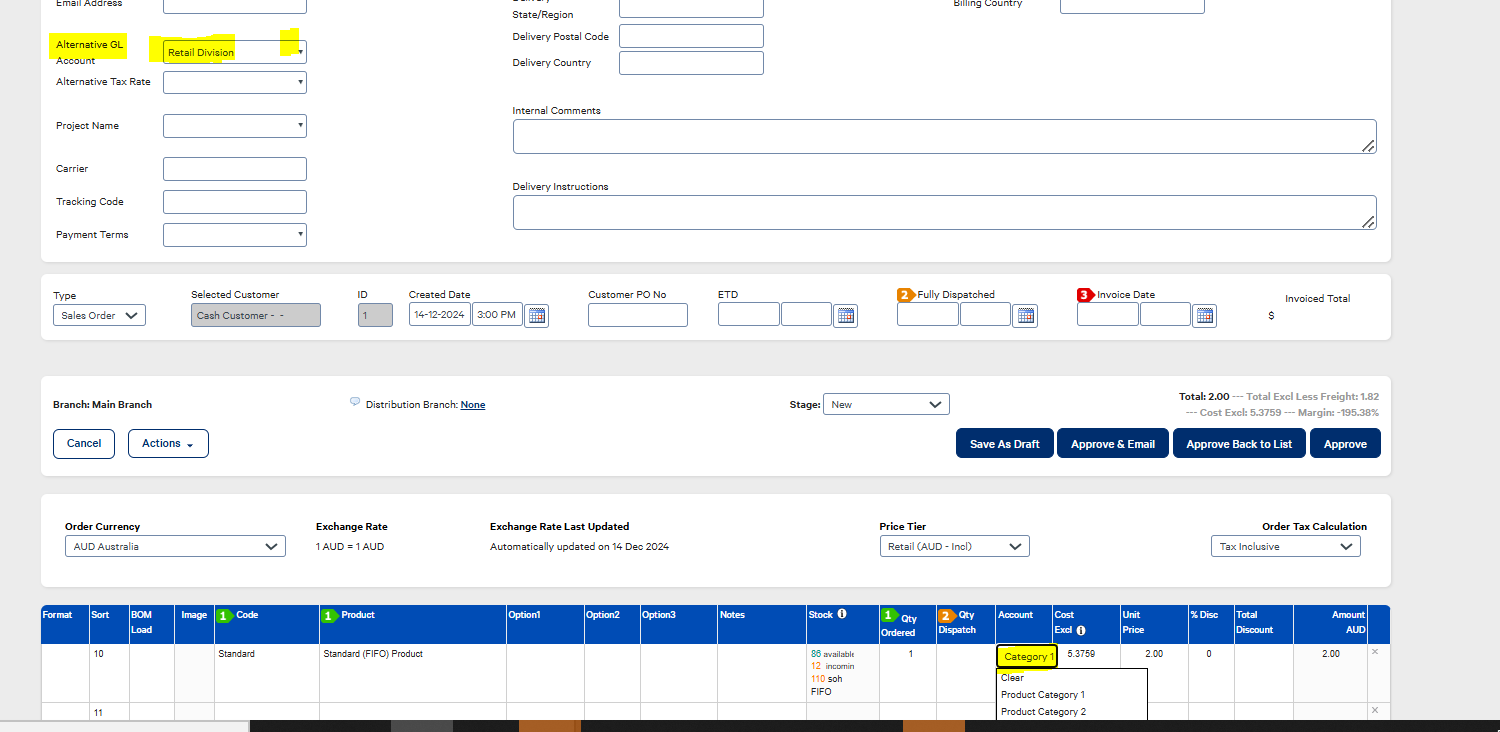The width and height of the screenshot is (1500, 732).
Task: Open the Payment Terms dropdown
Action: pos(234,234)
